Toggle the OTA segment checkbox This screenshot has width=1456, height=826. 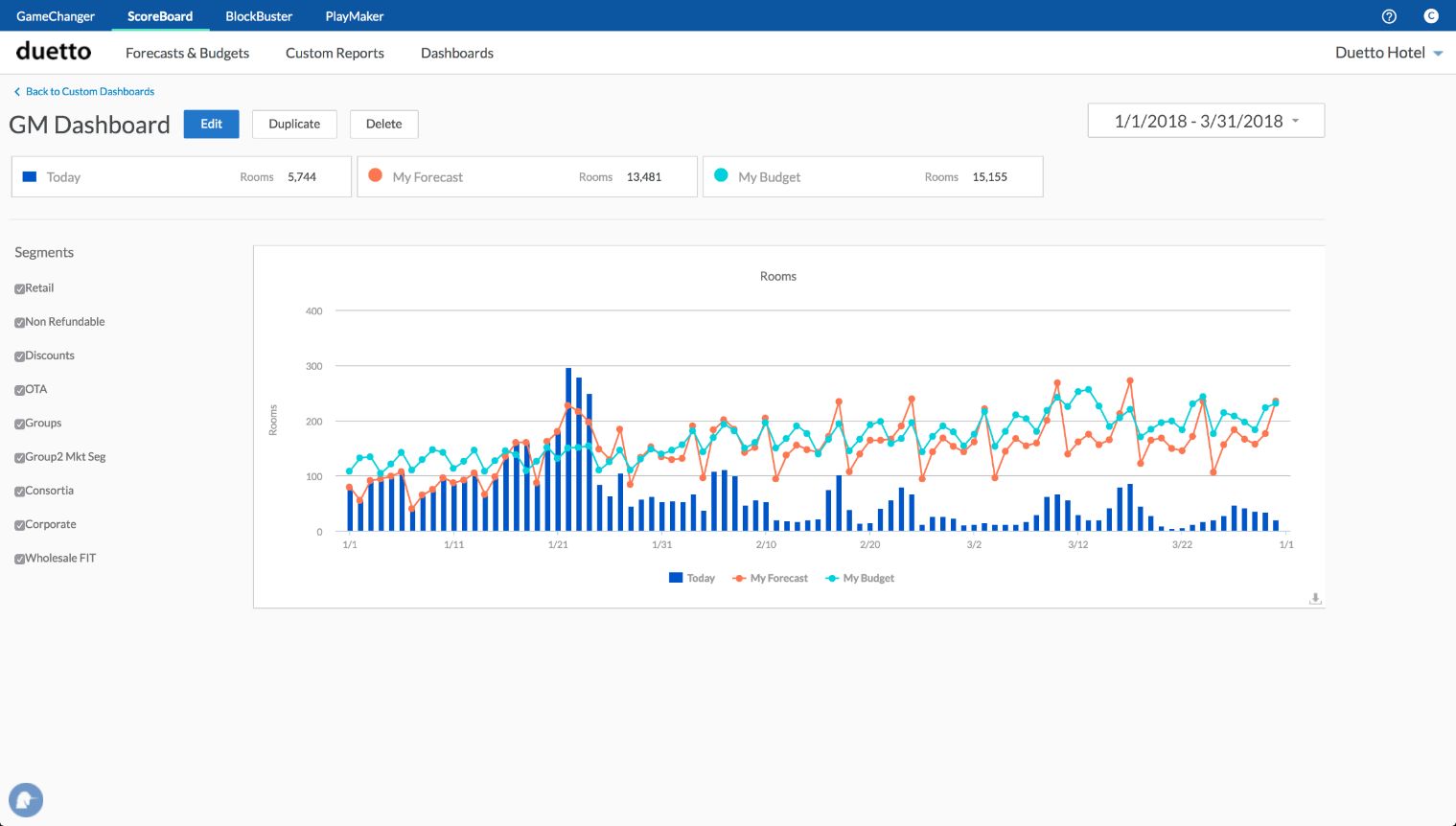[x=20, y=390]
